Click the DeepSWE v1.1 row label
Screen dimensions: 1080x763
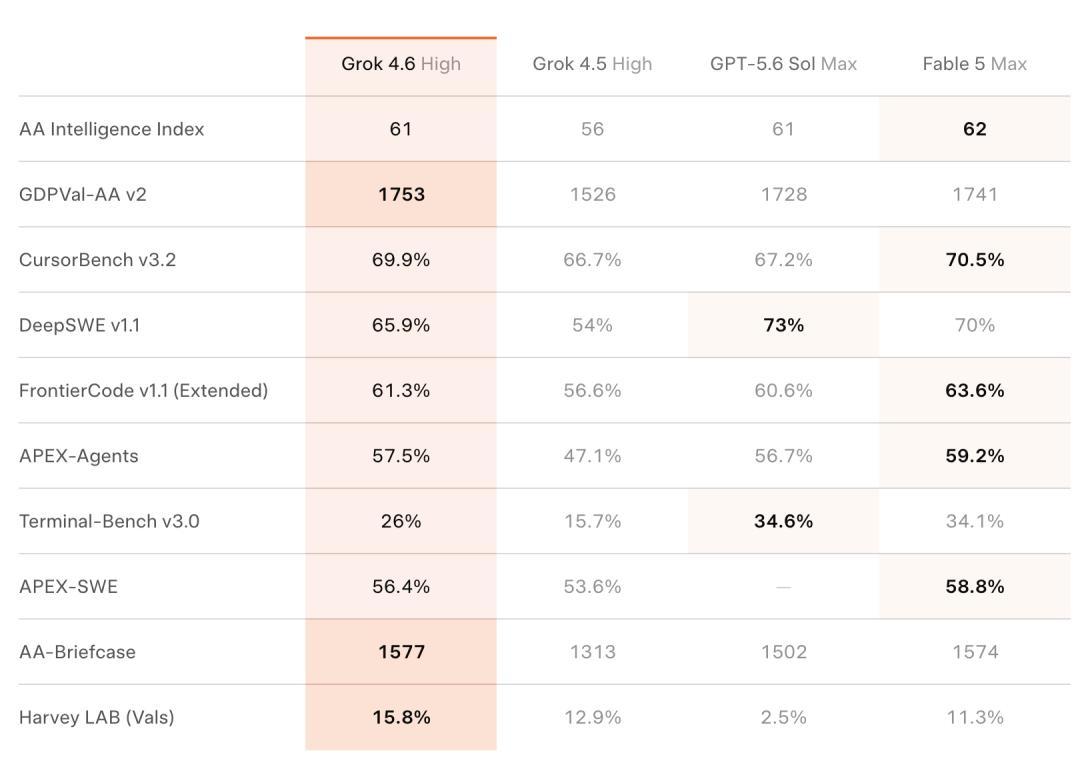pyautogui.click(x=79, y=326)
